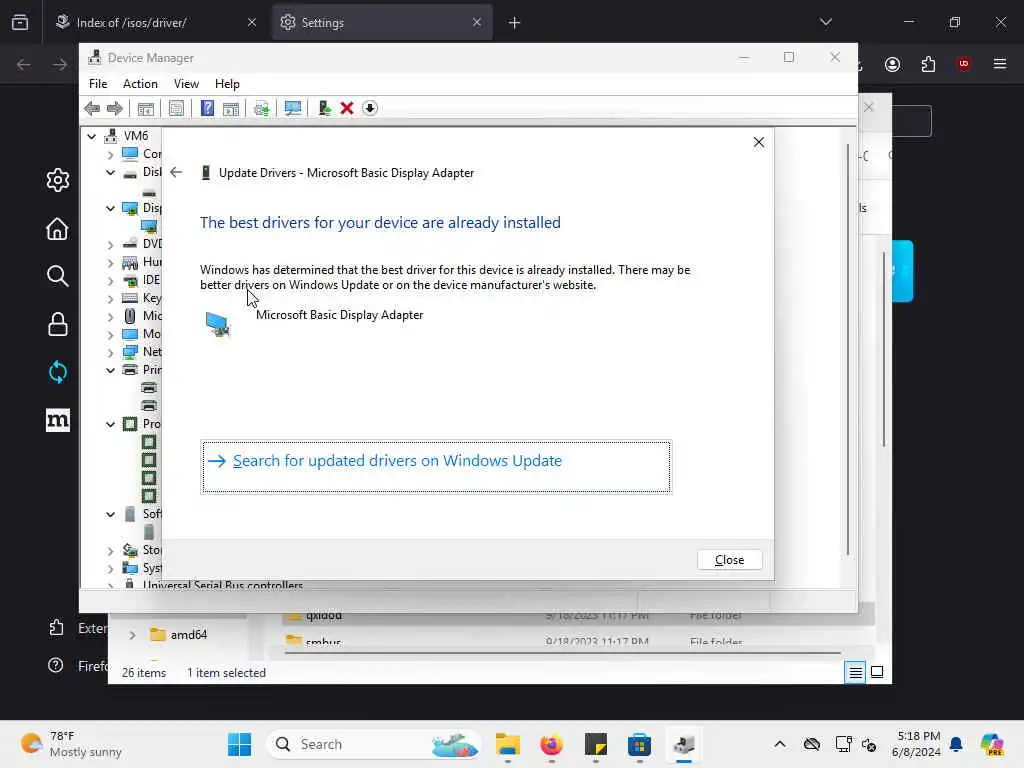The width and height of the screenshot is (1024, 768).
Task: Click Disable device down-arrow circle icon
Action: tap(370, 108)
